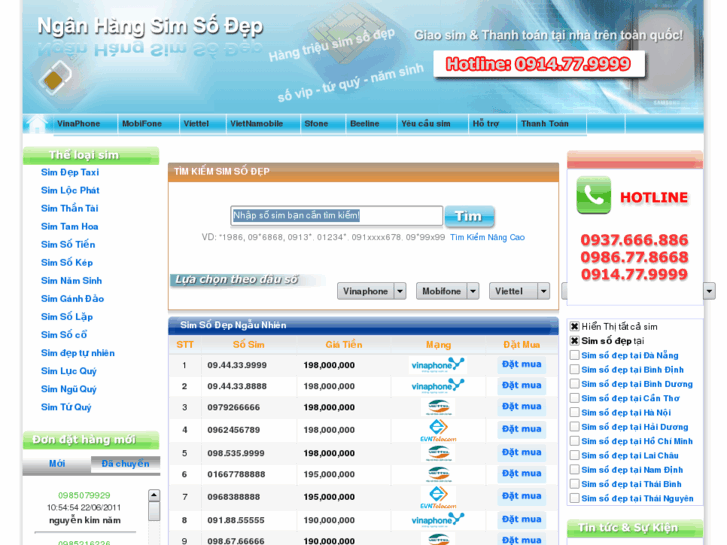Click 'Đặt mua' for 0979266666
727x545 pixels.
point(522,406)
